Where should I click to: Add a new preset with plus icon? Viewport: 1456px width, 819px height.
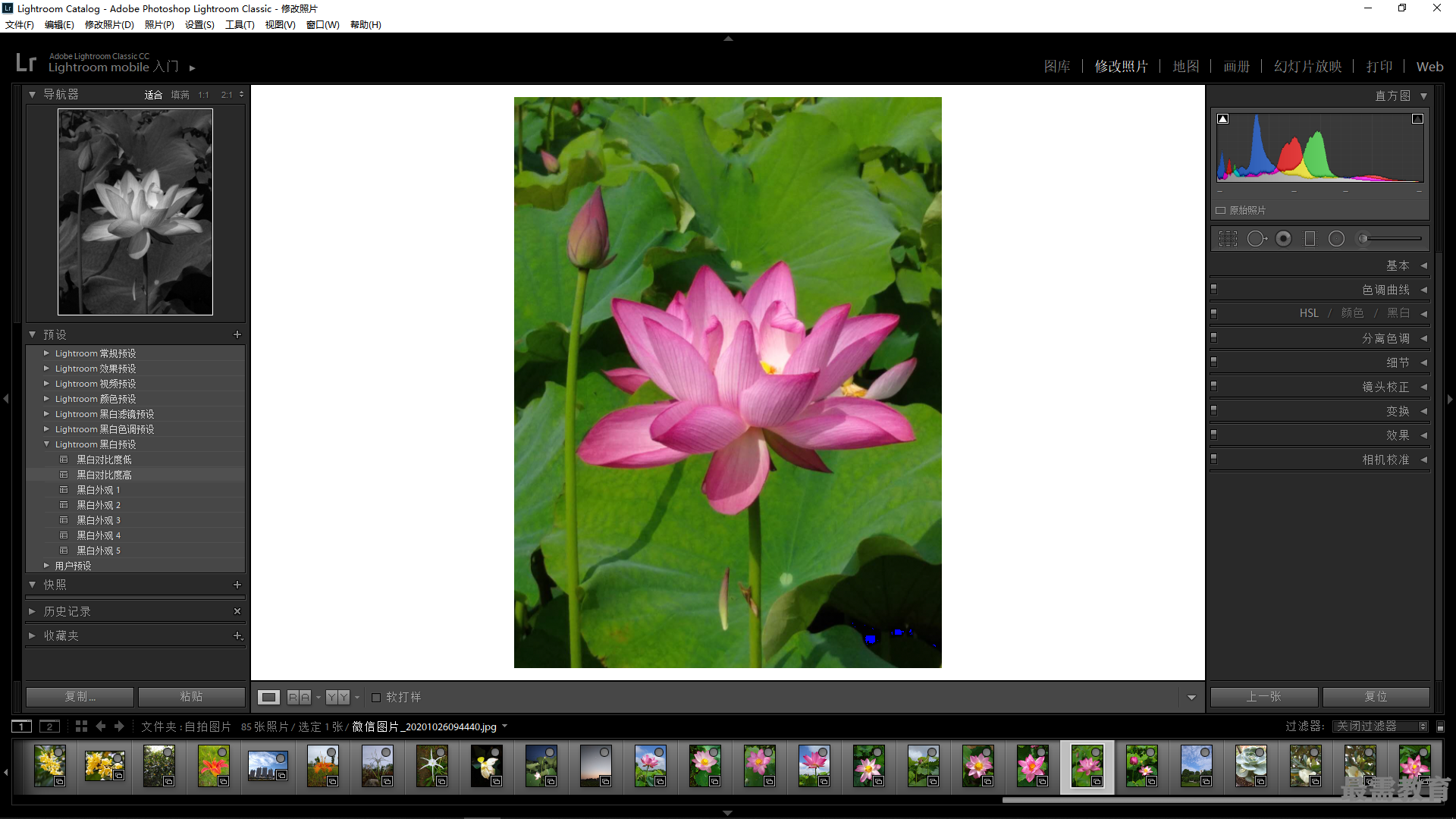(x=237, y=334)
